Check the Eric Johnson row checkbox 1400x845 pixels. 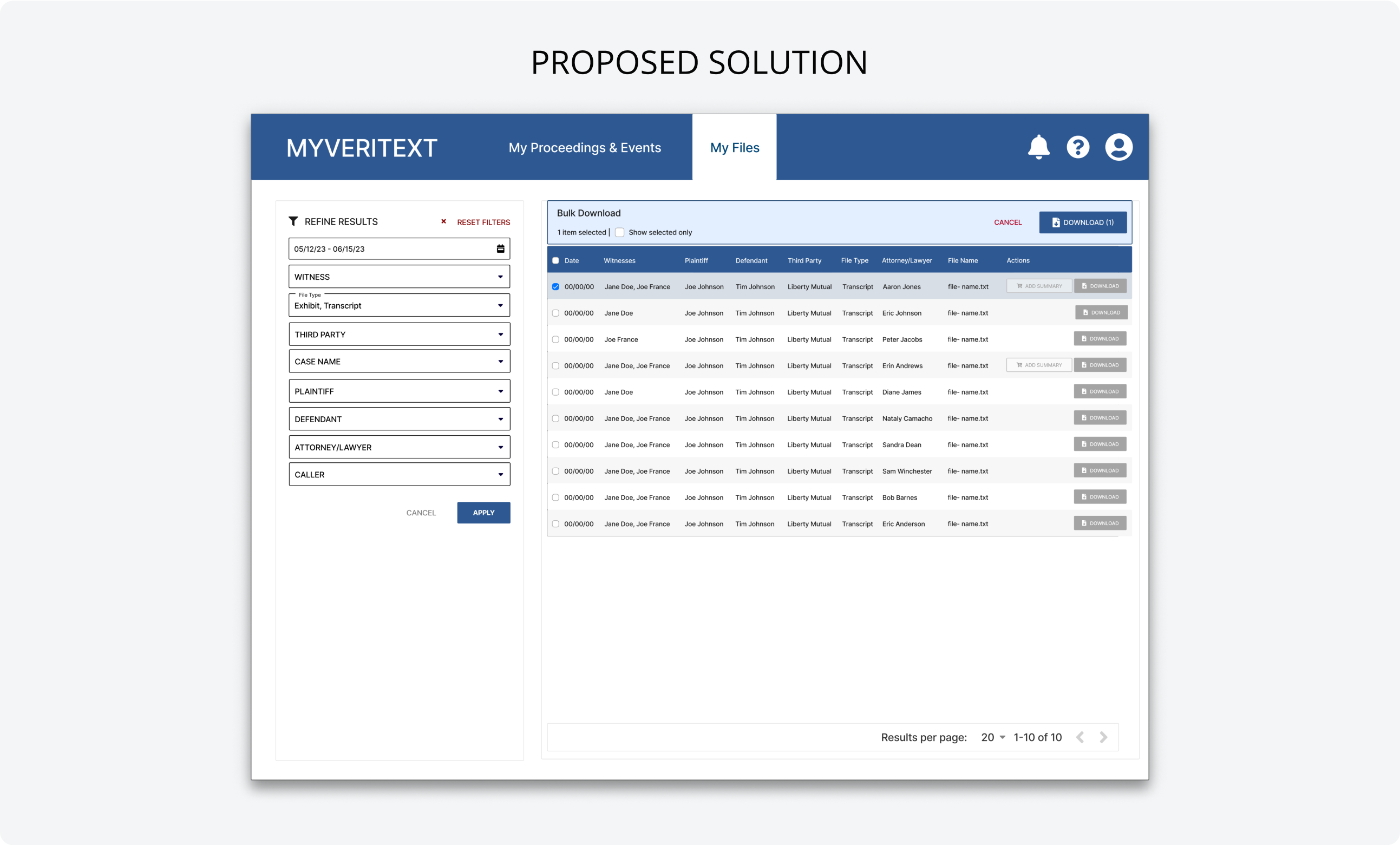point(555,313)
